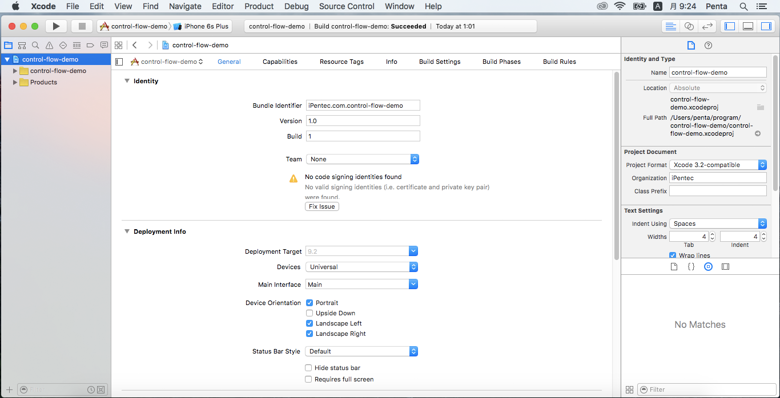The width and height of the screenshot is (780, 398).
Task: Select the Assistant editor button
Action: (689, 26)
